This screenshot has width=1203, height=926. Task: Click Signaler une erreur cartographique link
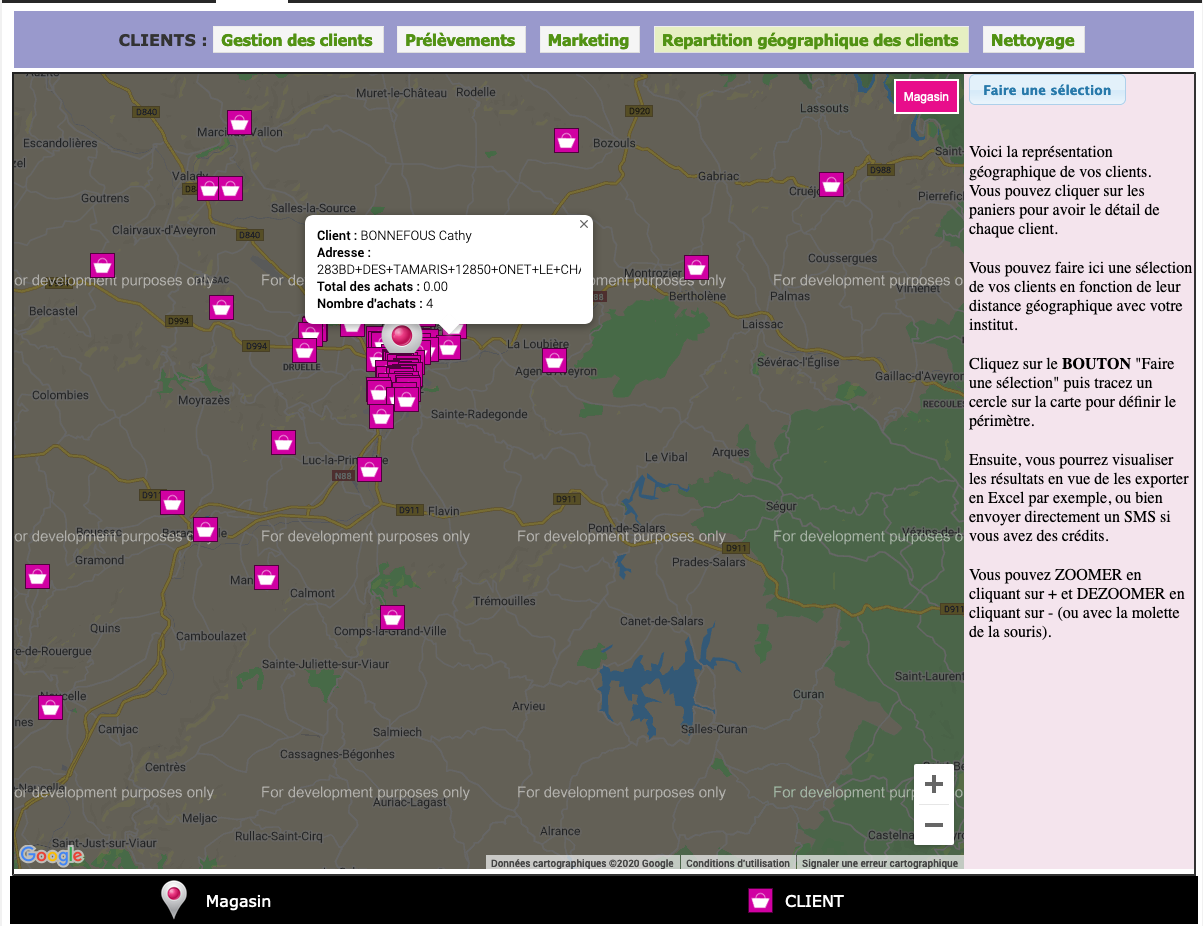coord(880,863)
